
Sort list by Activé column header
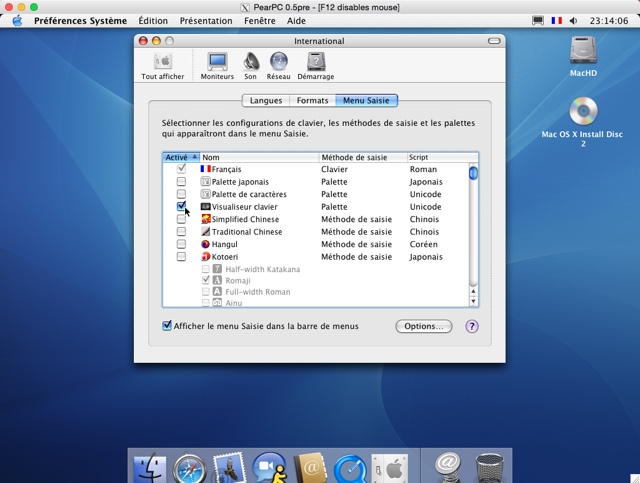coord(181,157)
